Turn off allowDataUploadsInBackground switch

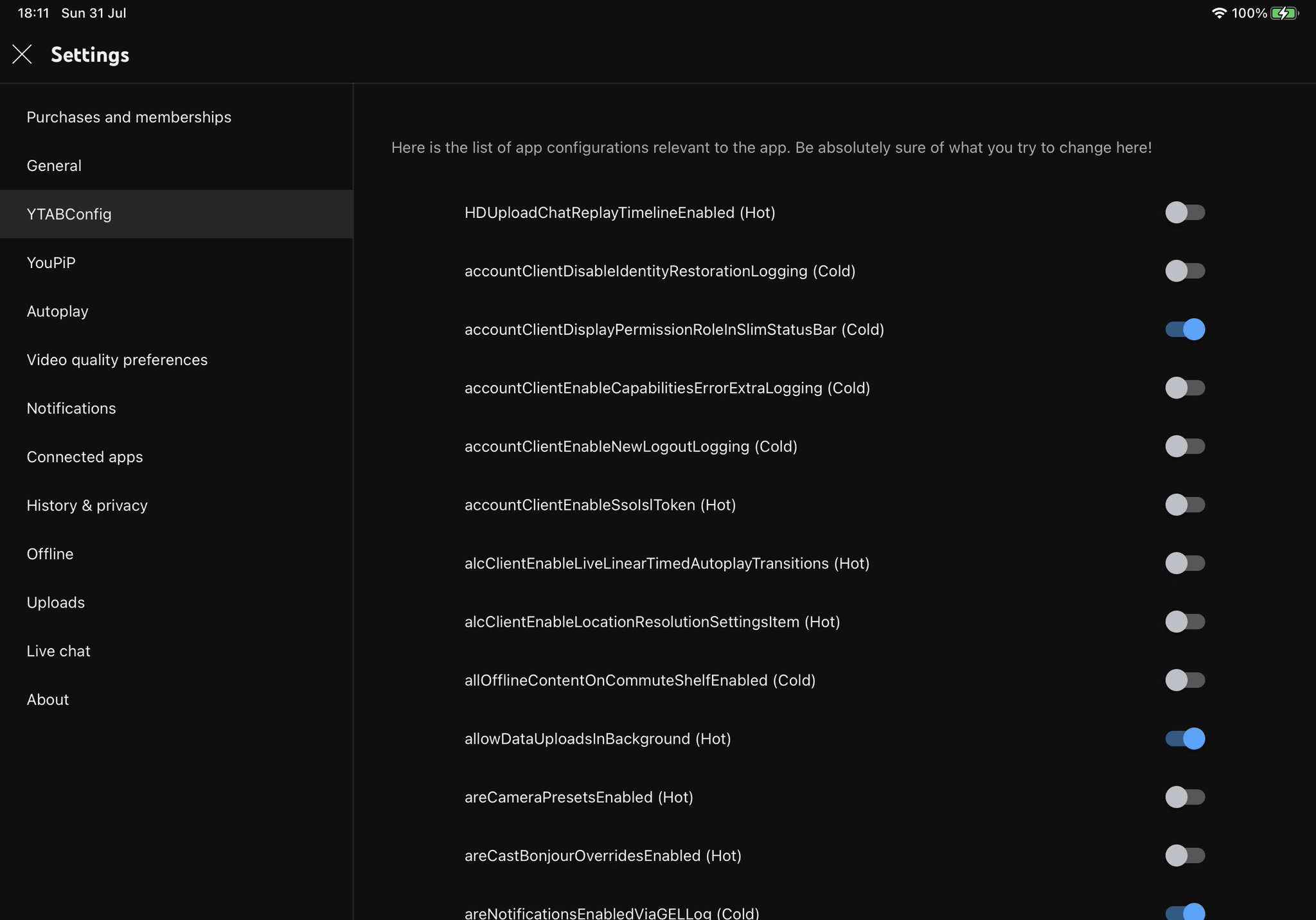point(1185,739)
